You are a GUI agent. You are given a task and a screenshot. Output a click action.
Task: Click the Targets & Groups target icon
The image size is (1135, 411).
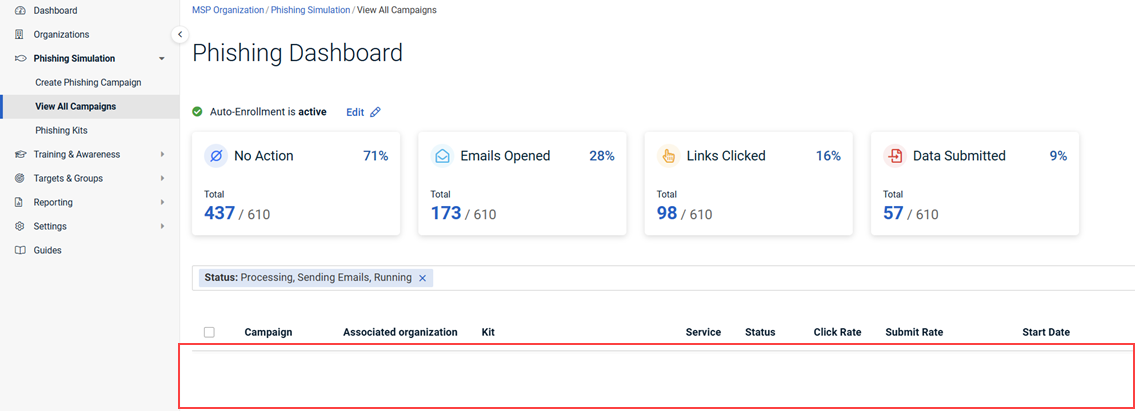point(21,178)
